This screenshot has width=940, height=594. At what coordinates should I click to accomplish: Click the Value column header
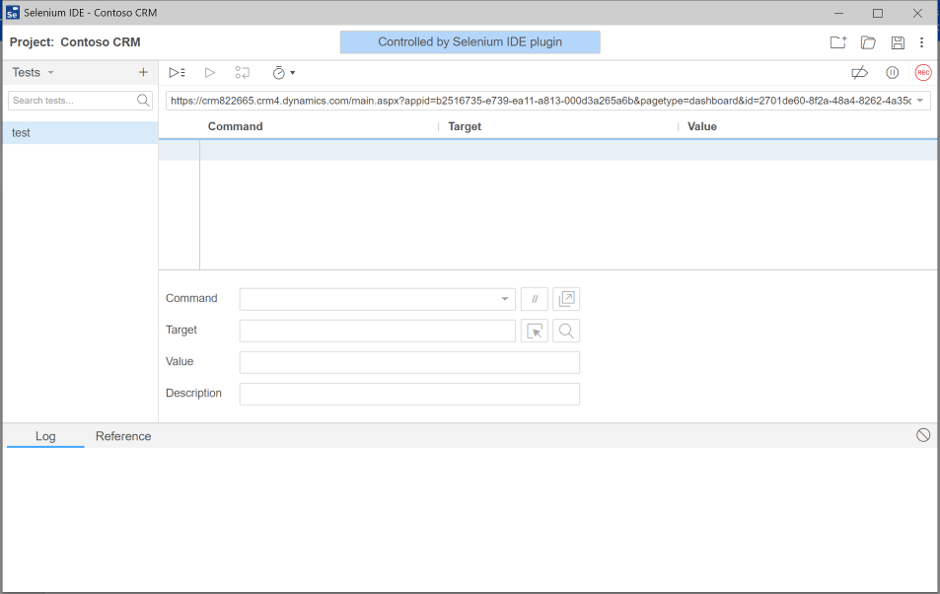coord(702,126)
